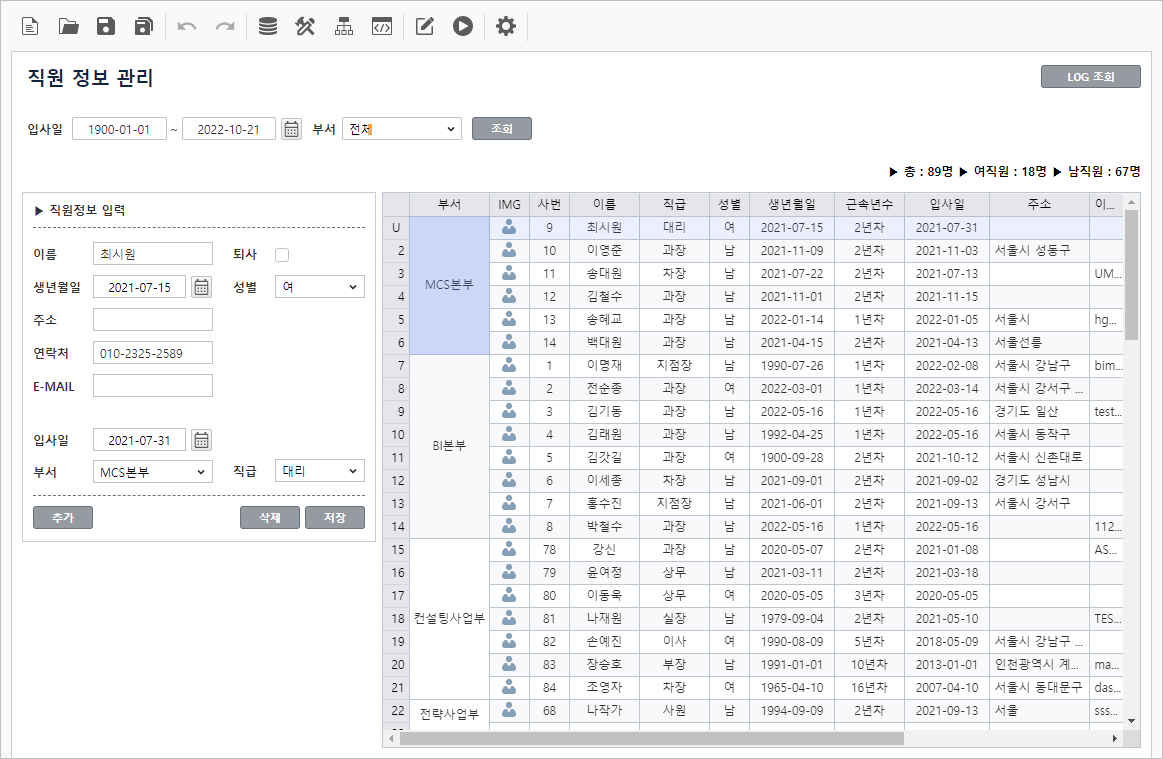Open file using the folder icon
The image size is (1163, 759).
click(x=68, y=27)
